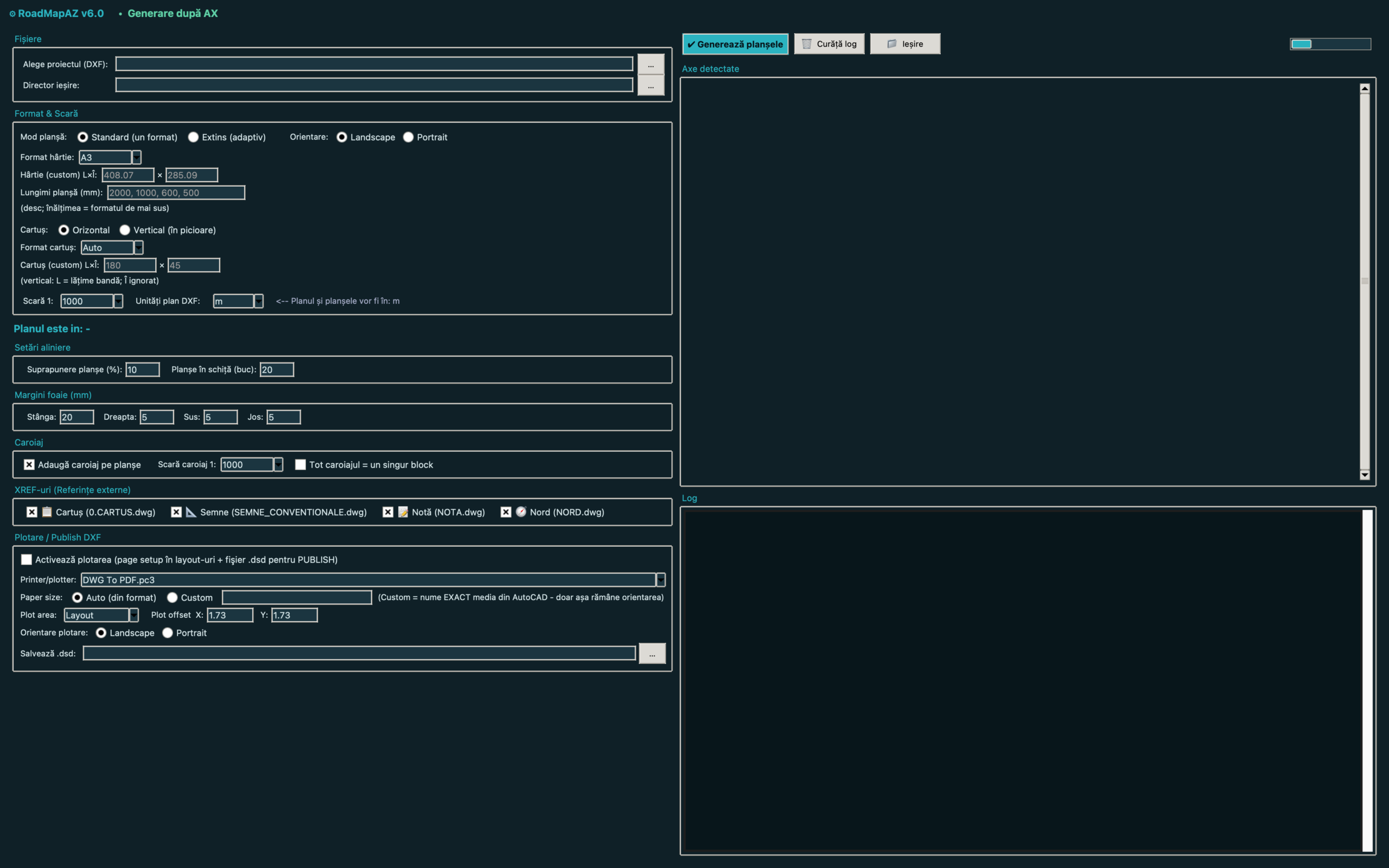Click Generează planșele button

(x=735, y=43)
